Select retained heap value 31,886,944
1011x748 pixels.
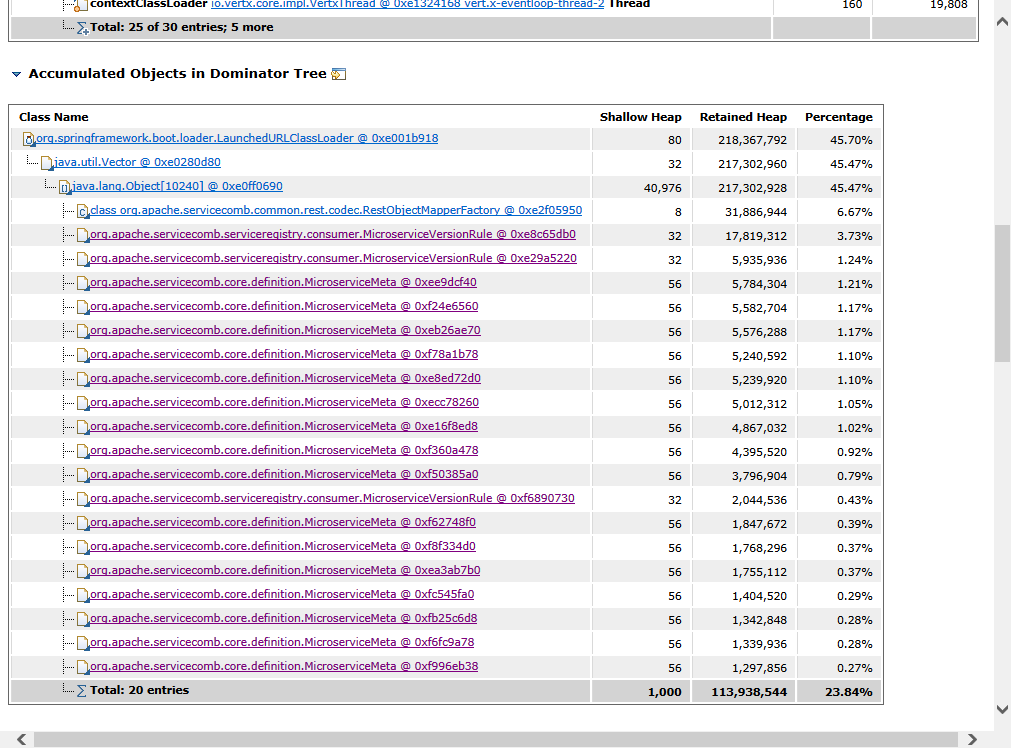coord(756,212)
